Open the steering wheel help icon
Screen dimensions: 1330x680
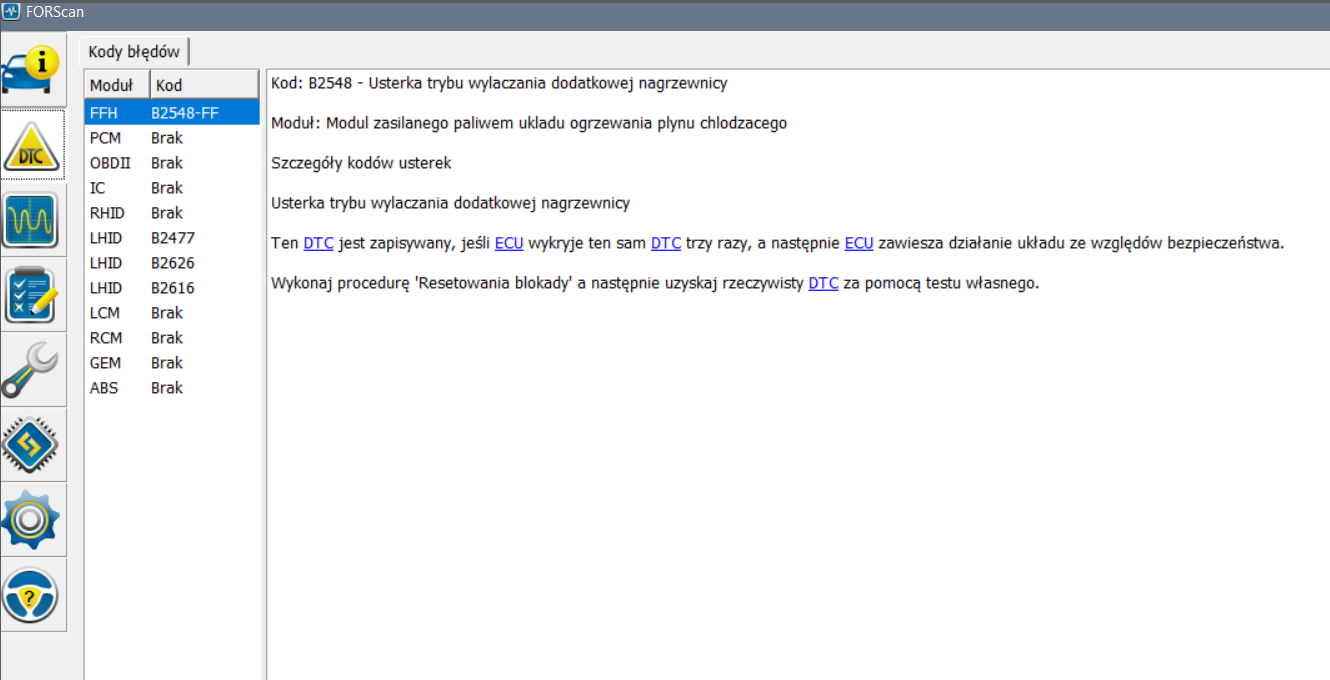[x=33, y=595]
